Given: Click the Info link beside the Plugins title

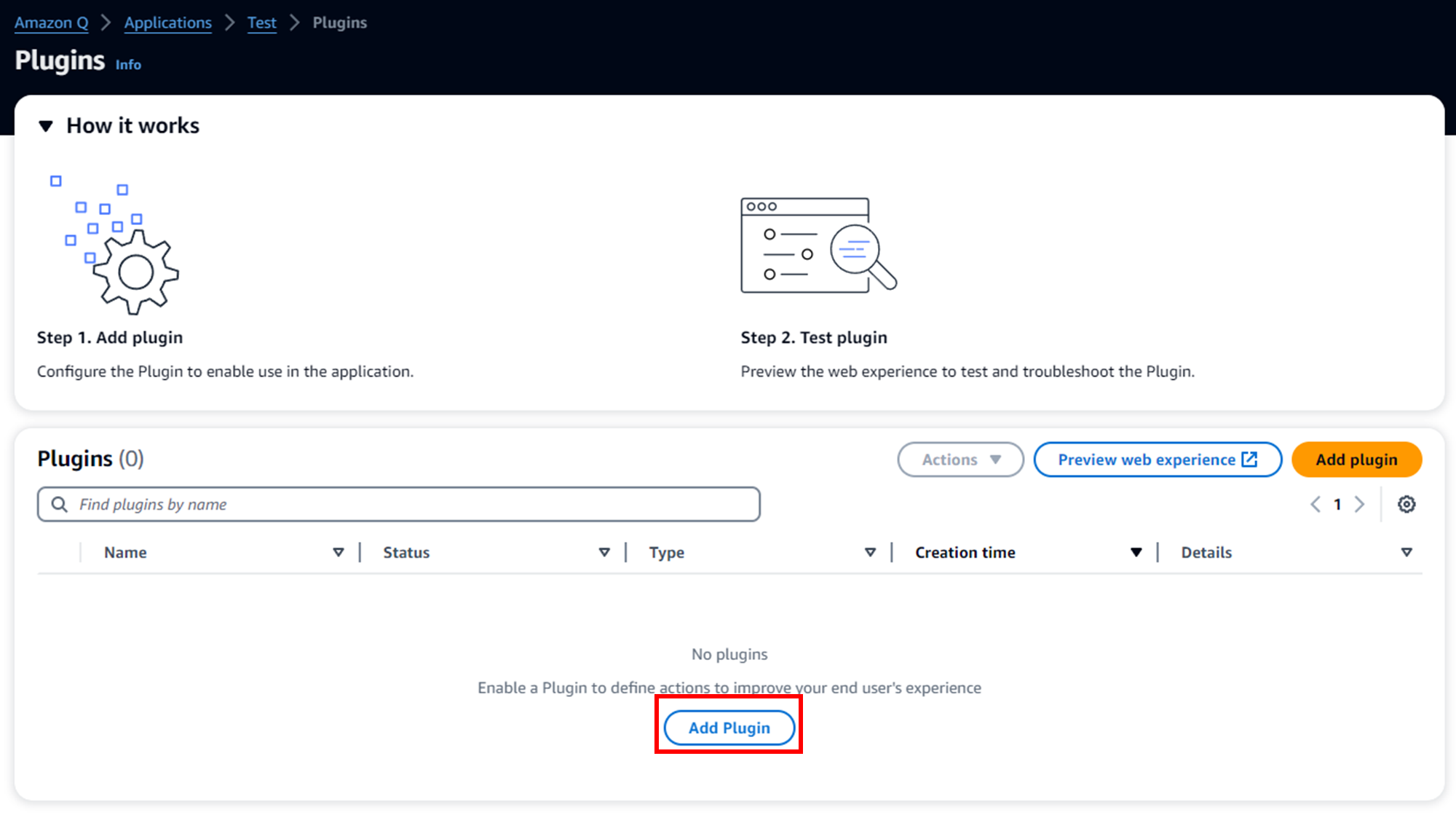Looking at the screenshot, I should pyautogui.click(x=128, y=65).
